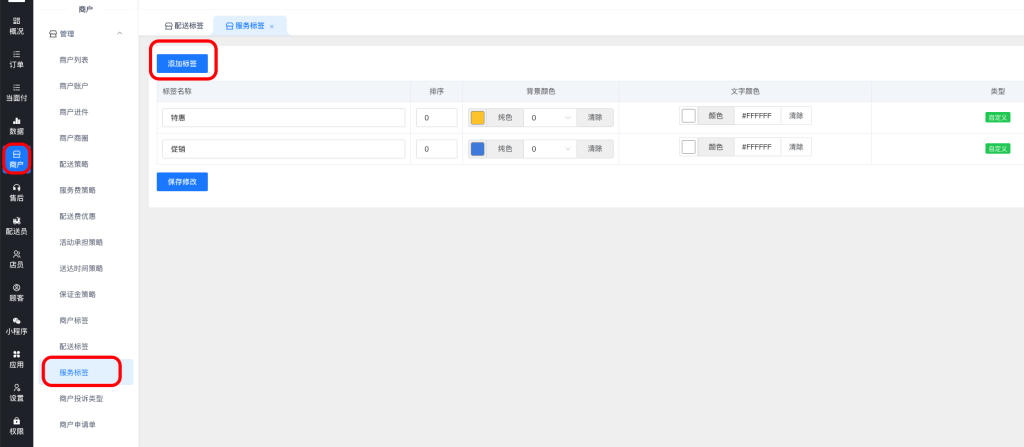Open white text color swatch for 促销

(x=688, y=147)
